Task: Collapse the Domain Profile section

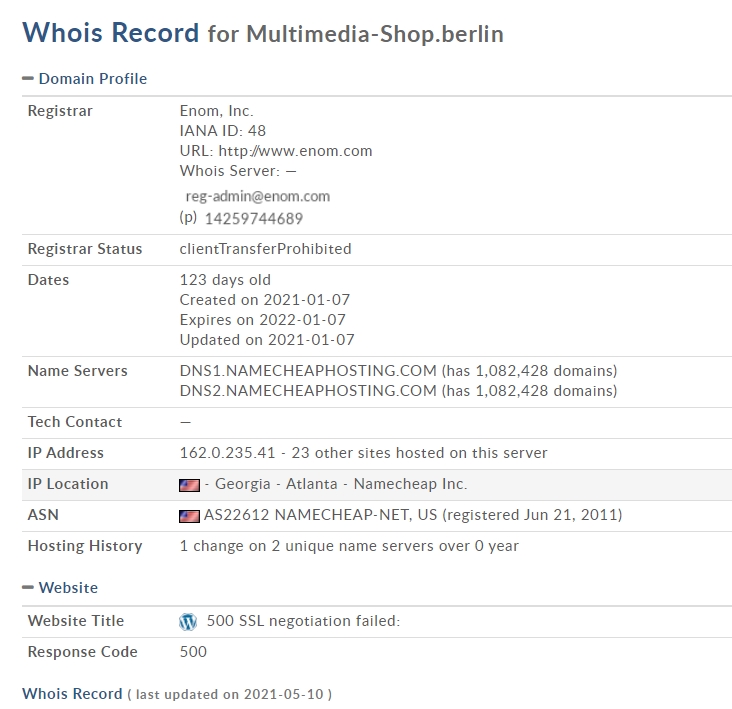Action: point(28,78)
